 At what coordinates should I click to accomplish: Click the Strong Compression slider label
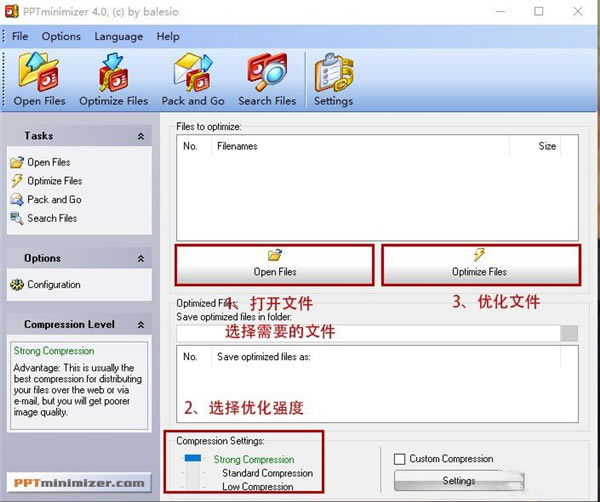point(254,460)
